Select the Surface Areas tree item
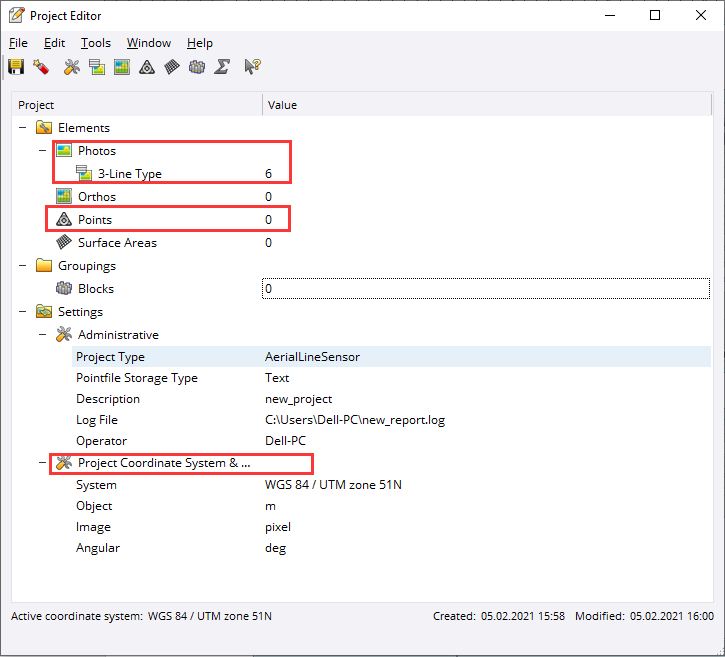Viewport: 725px width, 657px height. coord(117,243)
